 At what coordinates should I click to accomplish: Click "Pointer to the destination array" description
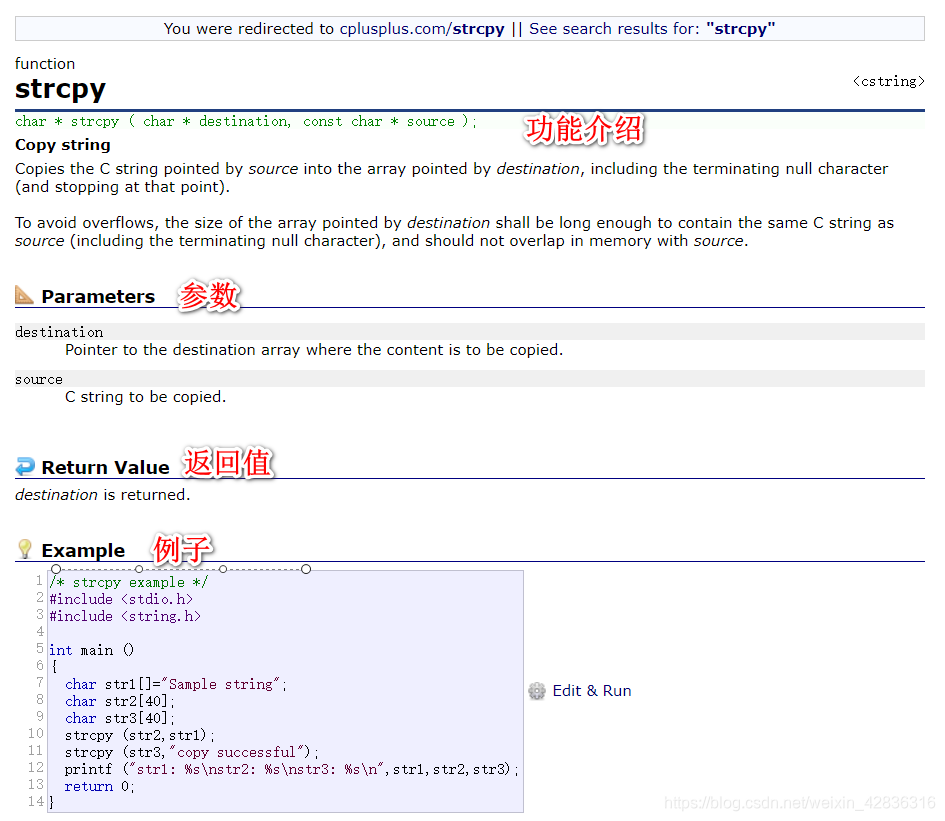pos(313,350)
